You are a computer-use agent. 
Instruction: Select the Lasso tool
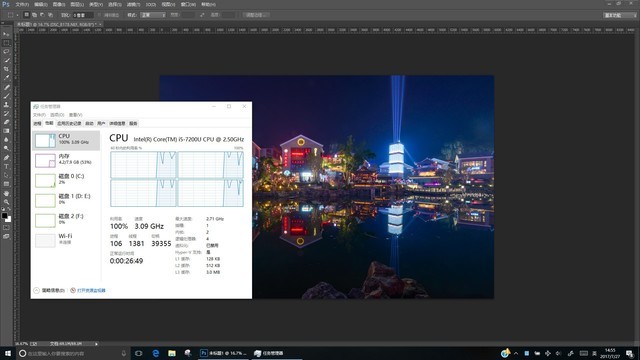tap(6, 52)
